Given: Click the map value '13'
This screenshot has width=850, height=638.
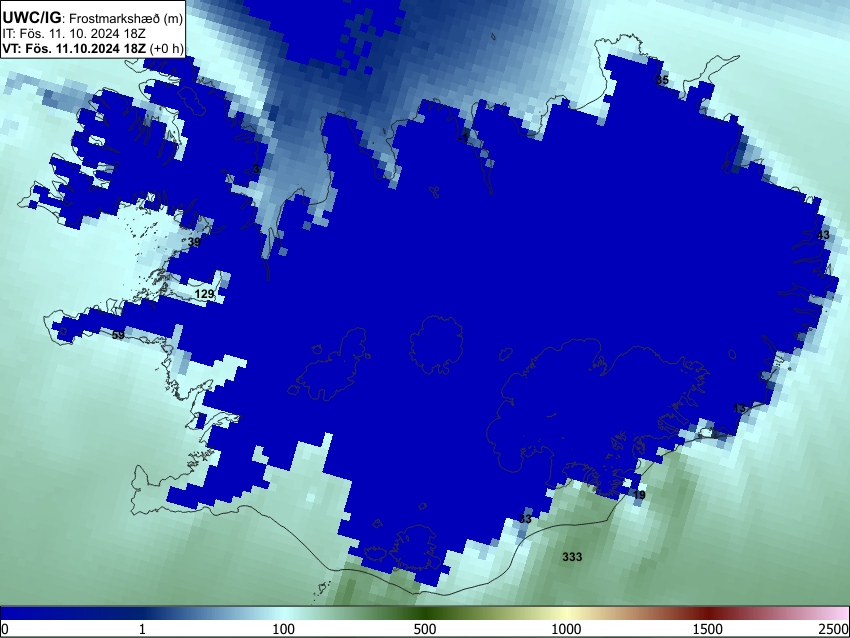Looking at the screenshot, I should tap(739, 408).
